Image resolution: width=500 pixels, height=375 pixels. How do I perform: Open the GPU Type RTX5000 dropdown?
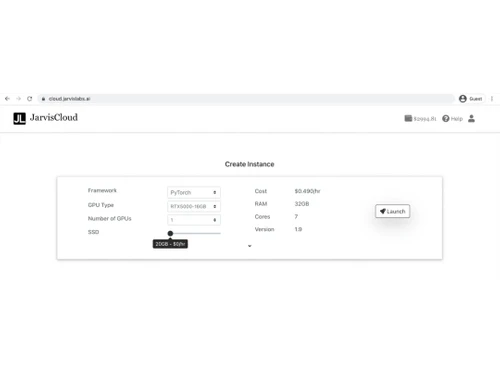(194, 206)
